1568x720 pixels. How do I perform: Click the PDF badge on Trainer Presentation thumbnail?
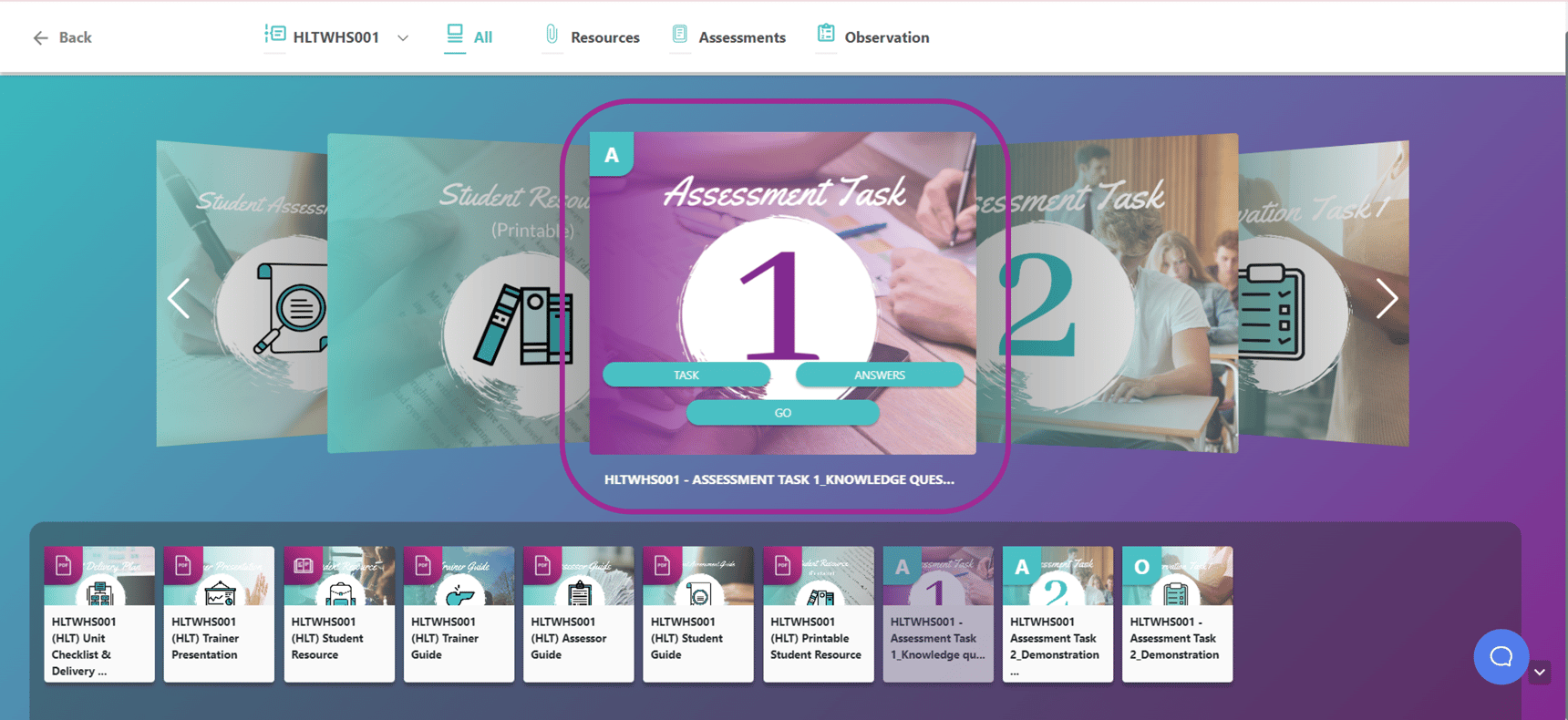click(x=183, y=566)
